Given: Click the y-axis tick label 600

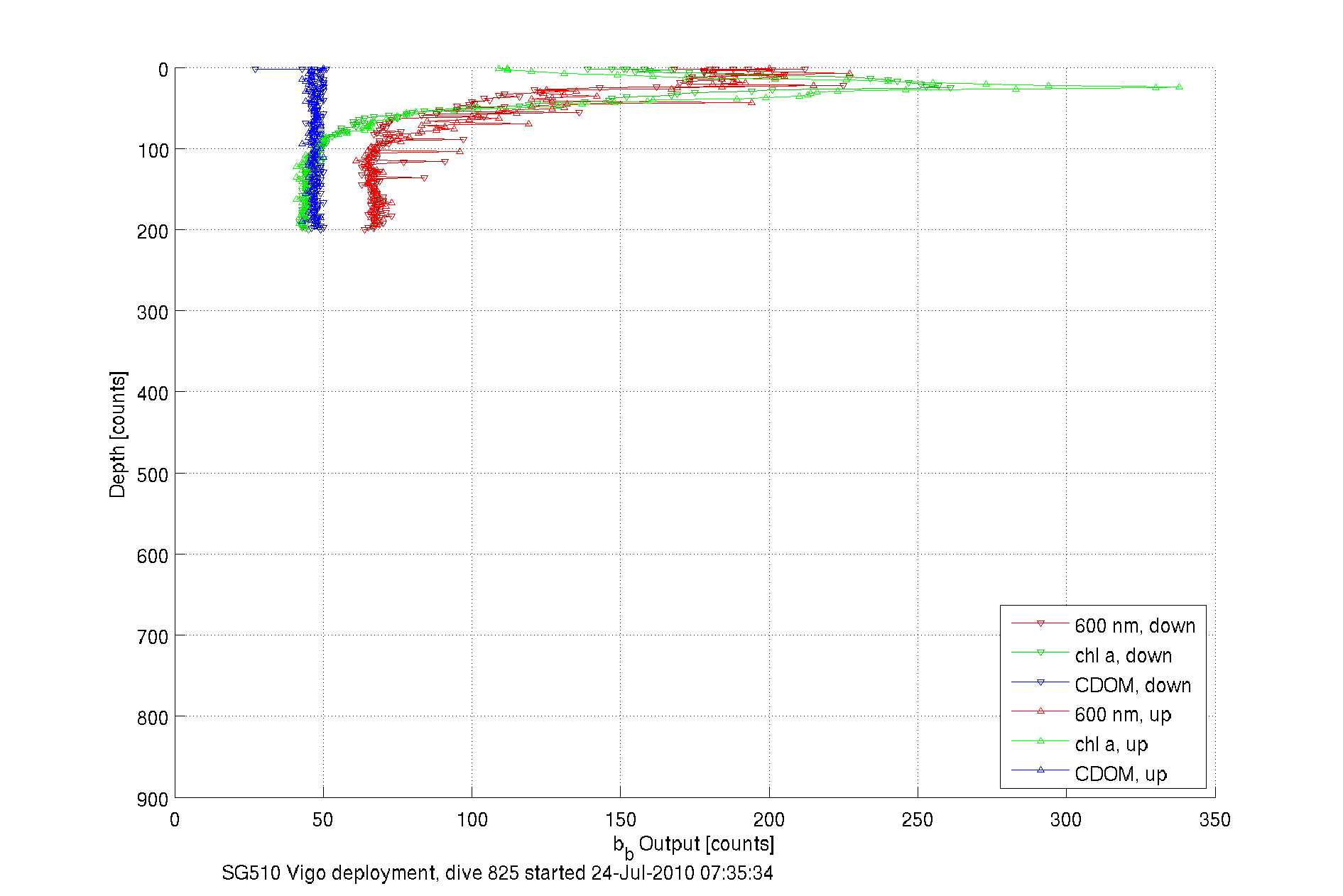Looking at the screenshot, I should (153, 556).
